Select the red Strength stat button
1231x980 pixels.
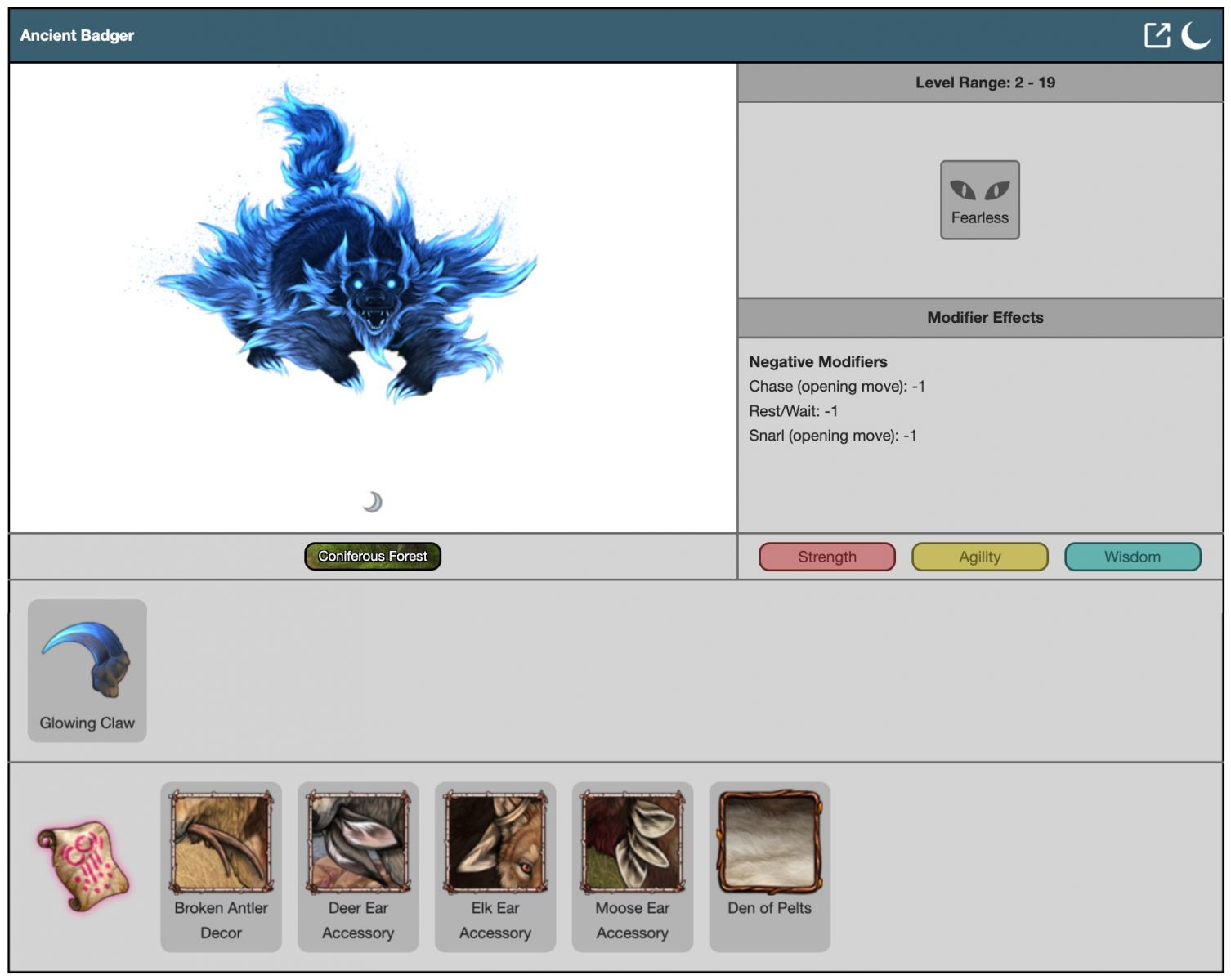click(x=826, y=557)
